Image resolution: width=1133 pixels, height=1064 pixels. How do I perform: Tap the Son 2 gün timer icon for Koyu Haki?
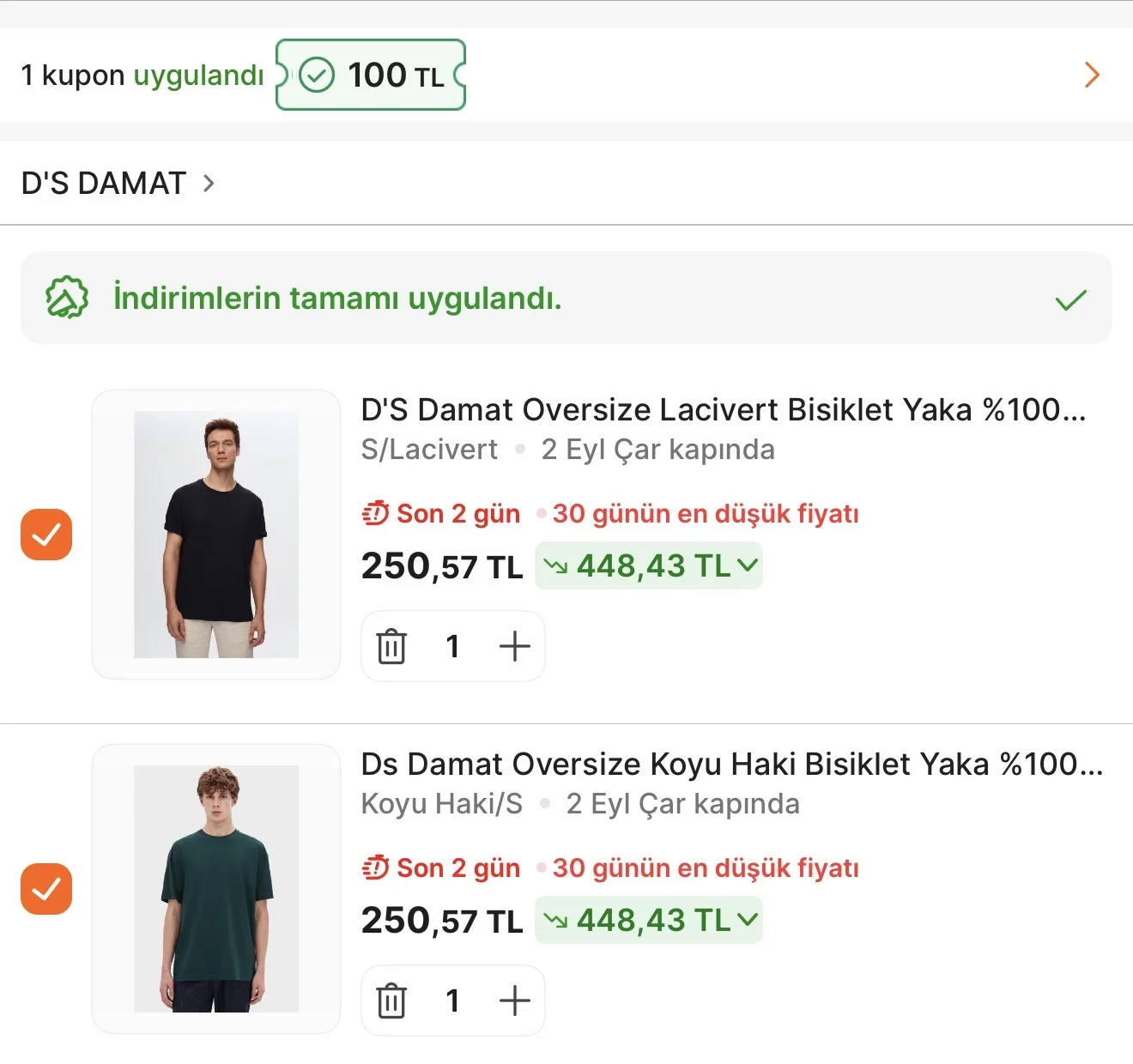375,868
